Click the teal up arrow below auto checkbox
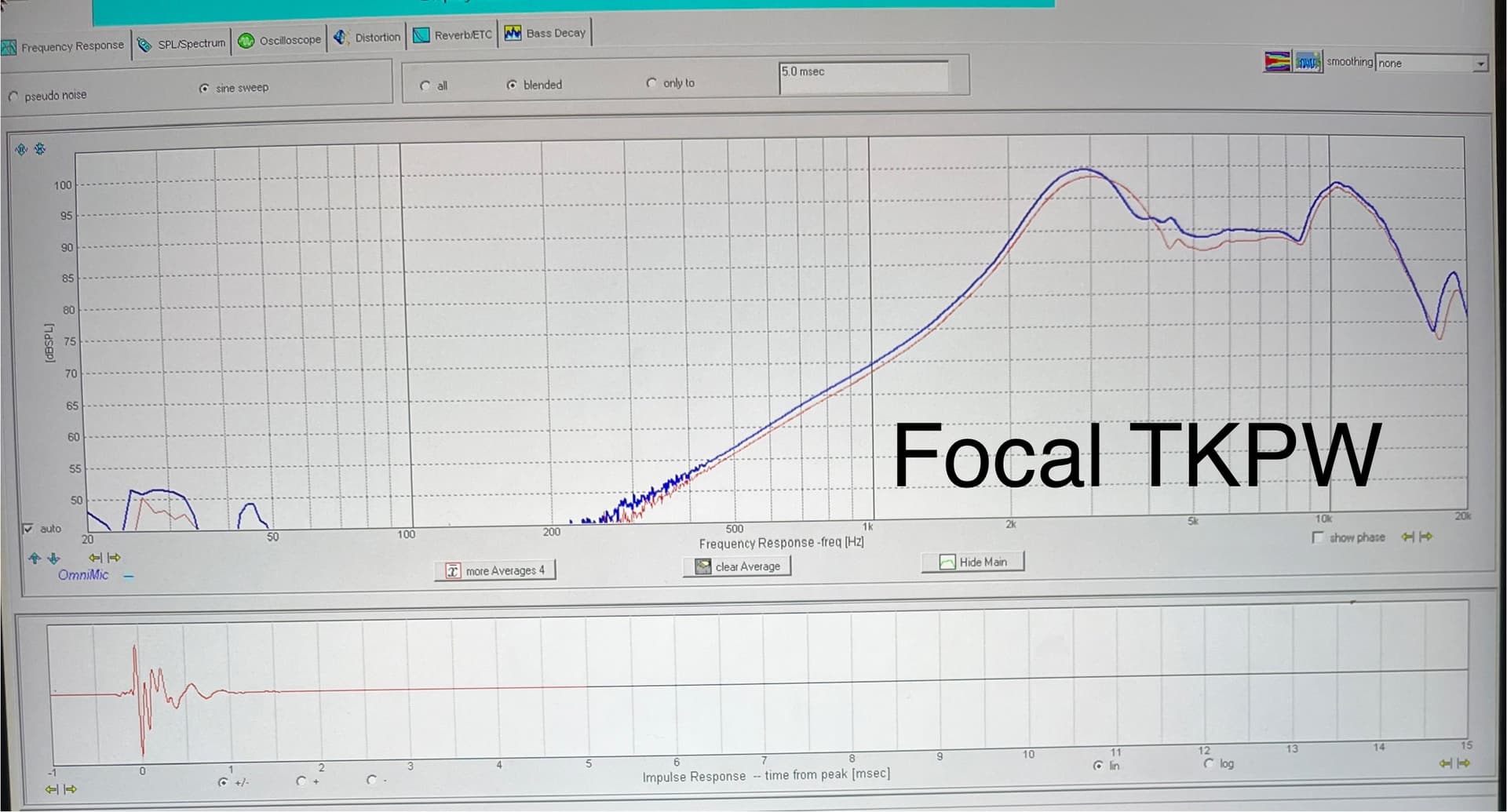Image resolution: width=1507 pixels, height=812 pixels. tap(34, 559)
